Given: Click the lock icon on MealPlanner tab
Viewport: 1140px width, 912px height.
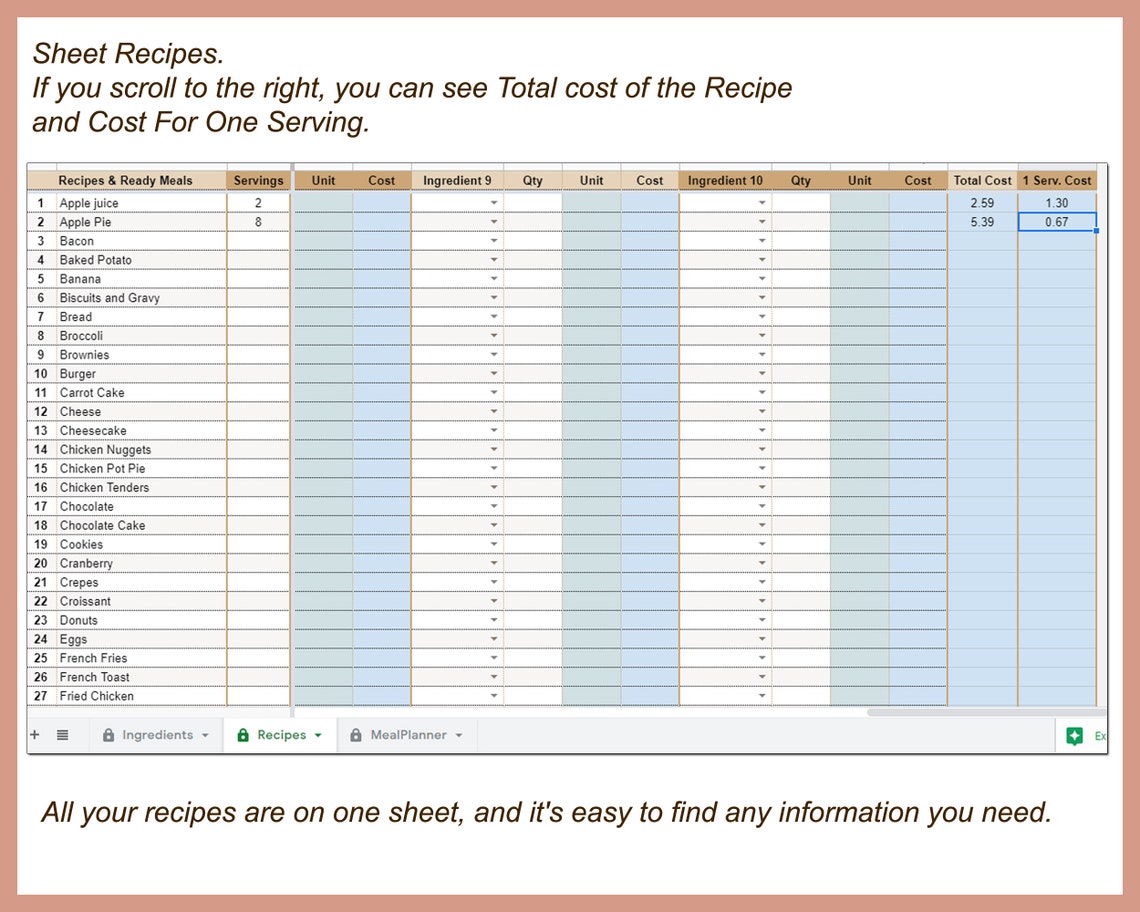Looking at the screenshot, I should pos(356,734).
